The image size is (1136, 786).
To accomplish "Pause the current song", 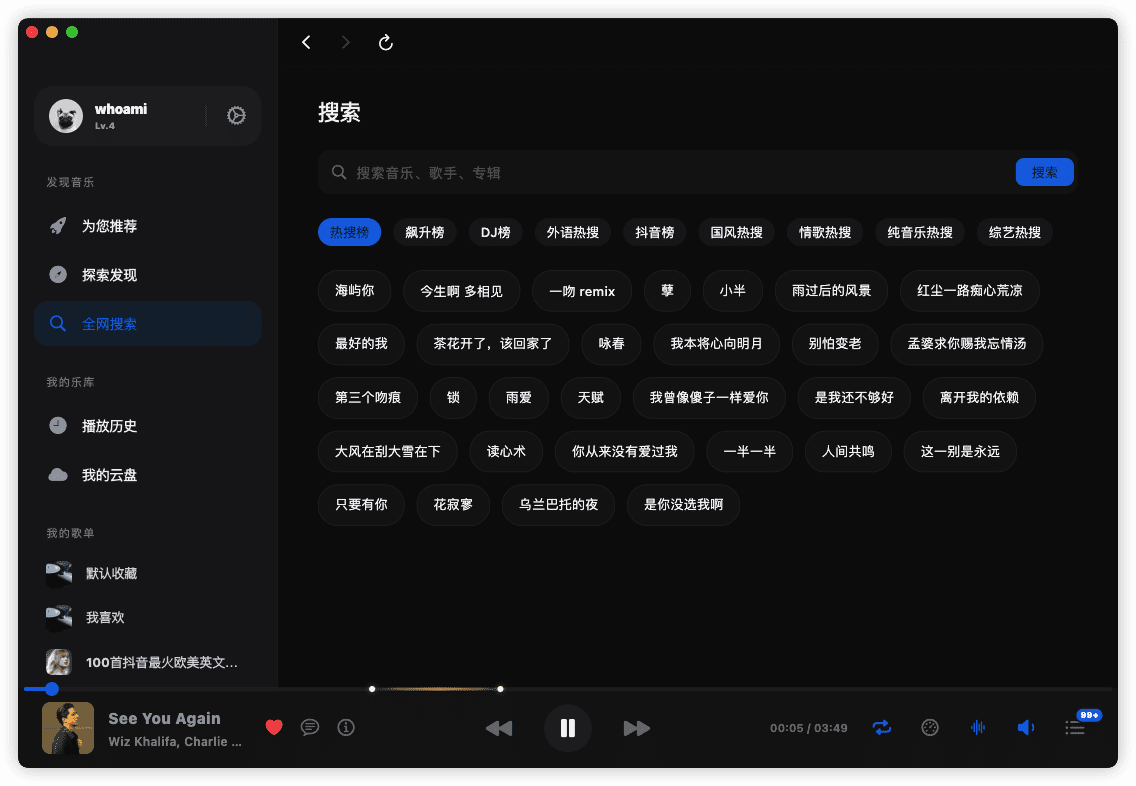I will click(x=567, y=728).
